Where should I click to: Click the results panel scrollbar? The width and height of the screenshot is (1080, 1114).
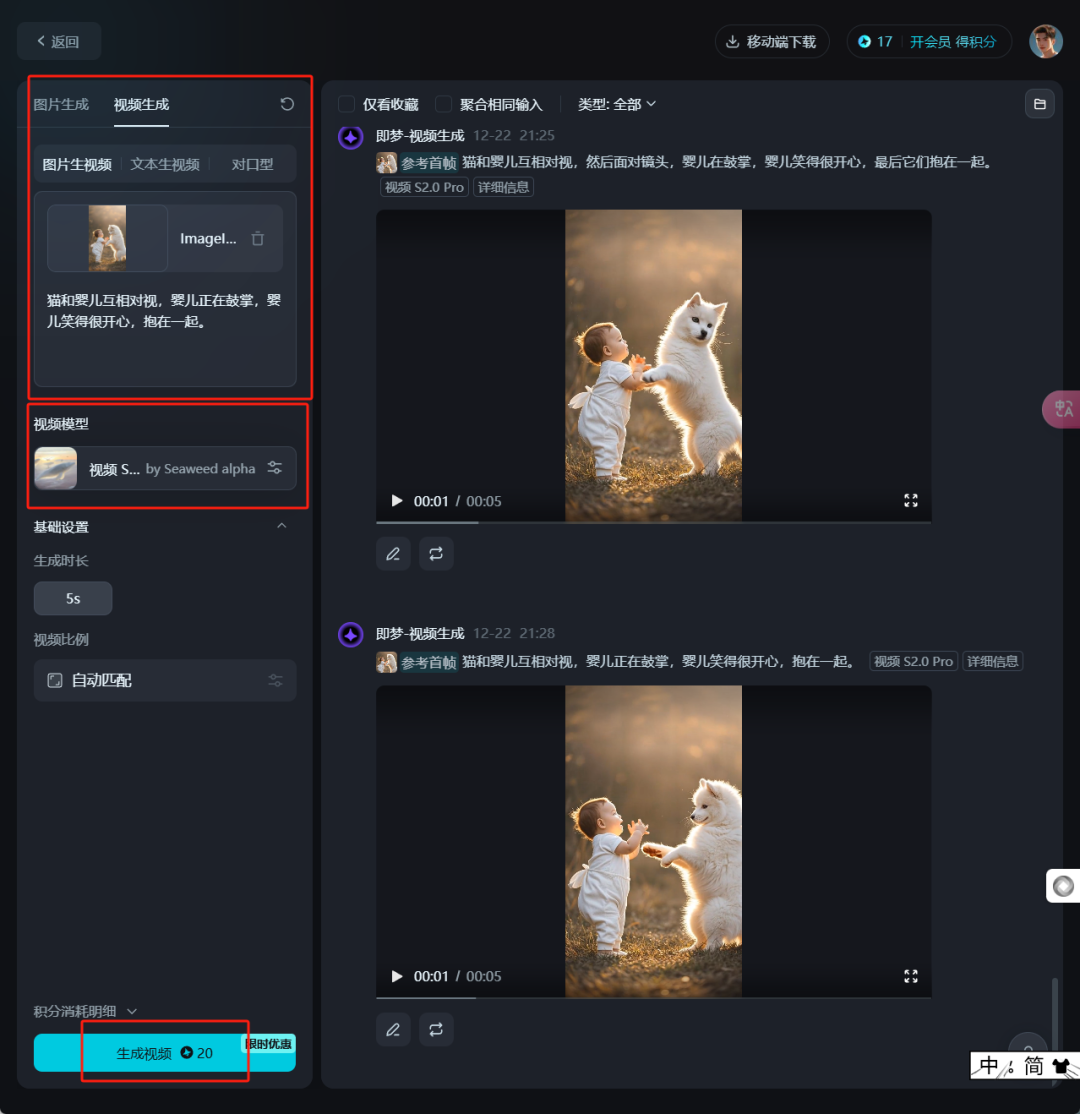[x=1055, y=1012]
